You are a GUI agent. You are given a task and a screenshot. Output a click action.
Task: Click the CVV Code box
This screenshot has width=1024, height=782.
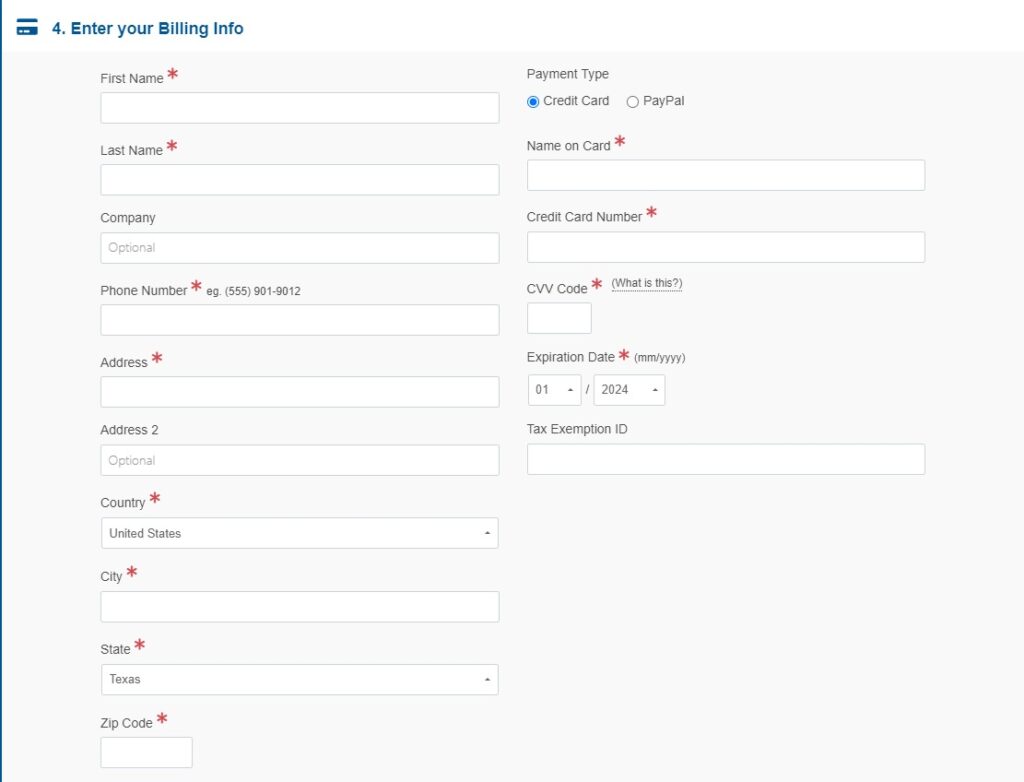tap(559, 318)
